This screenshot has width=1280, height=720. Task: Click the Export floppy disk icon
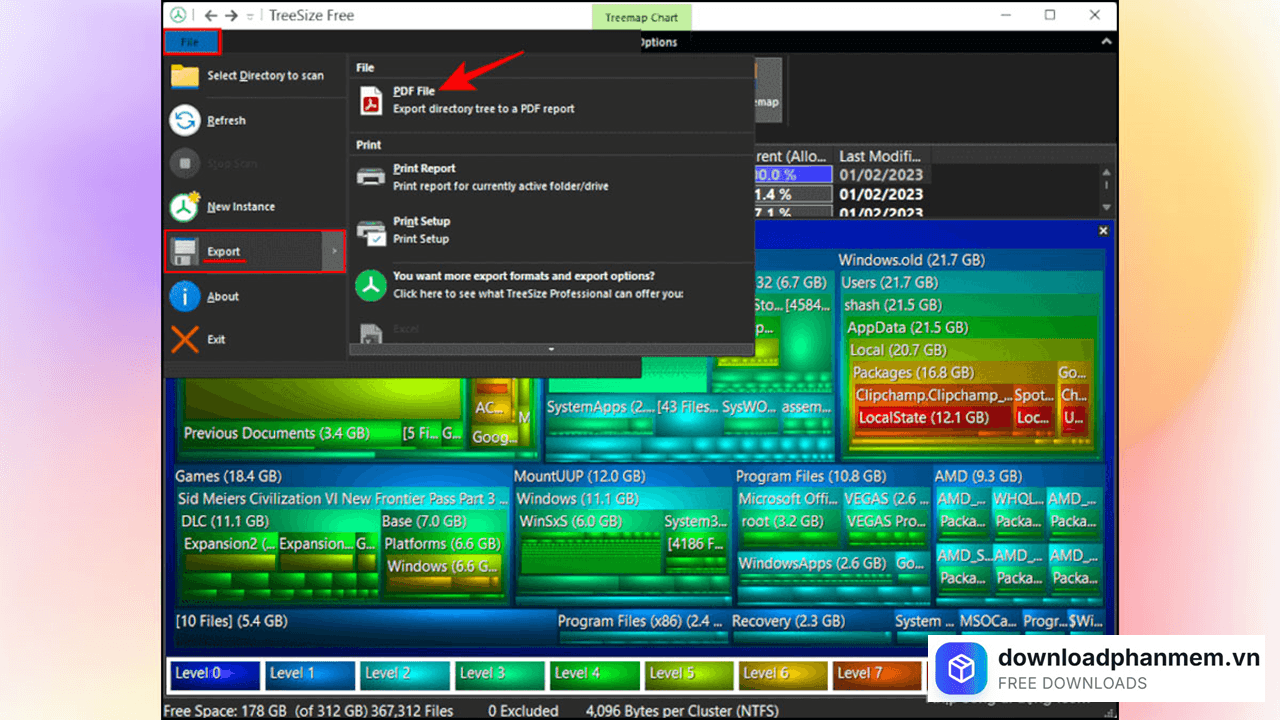click(185, 251)
